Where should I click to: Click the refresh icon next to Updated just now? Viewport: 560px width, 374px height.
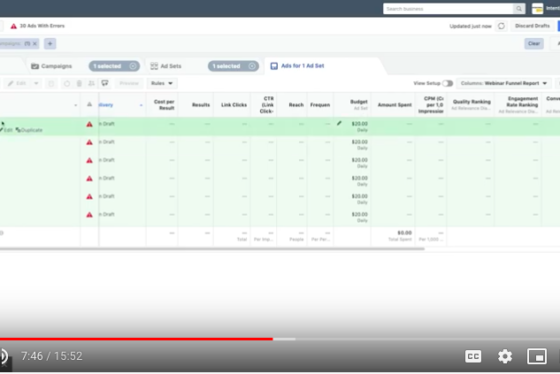(x=501, y=26)
